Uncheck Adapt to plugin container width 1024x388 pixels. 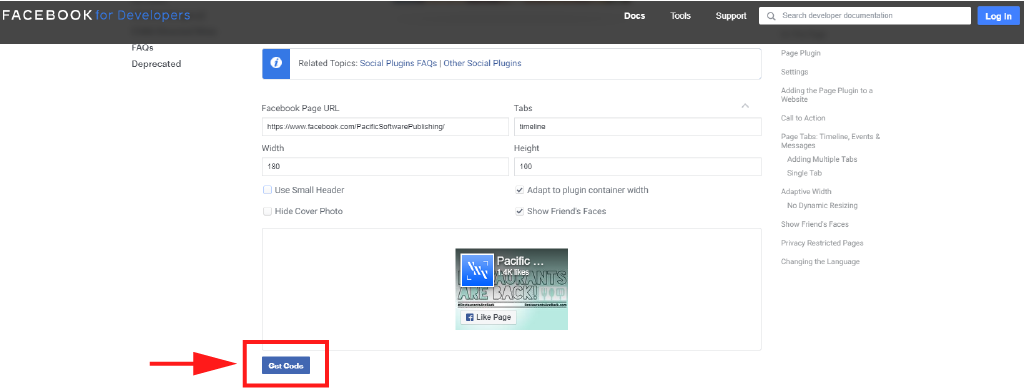point(520,190)
